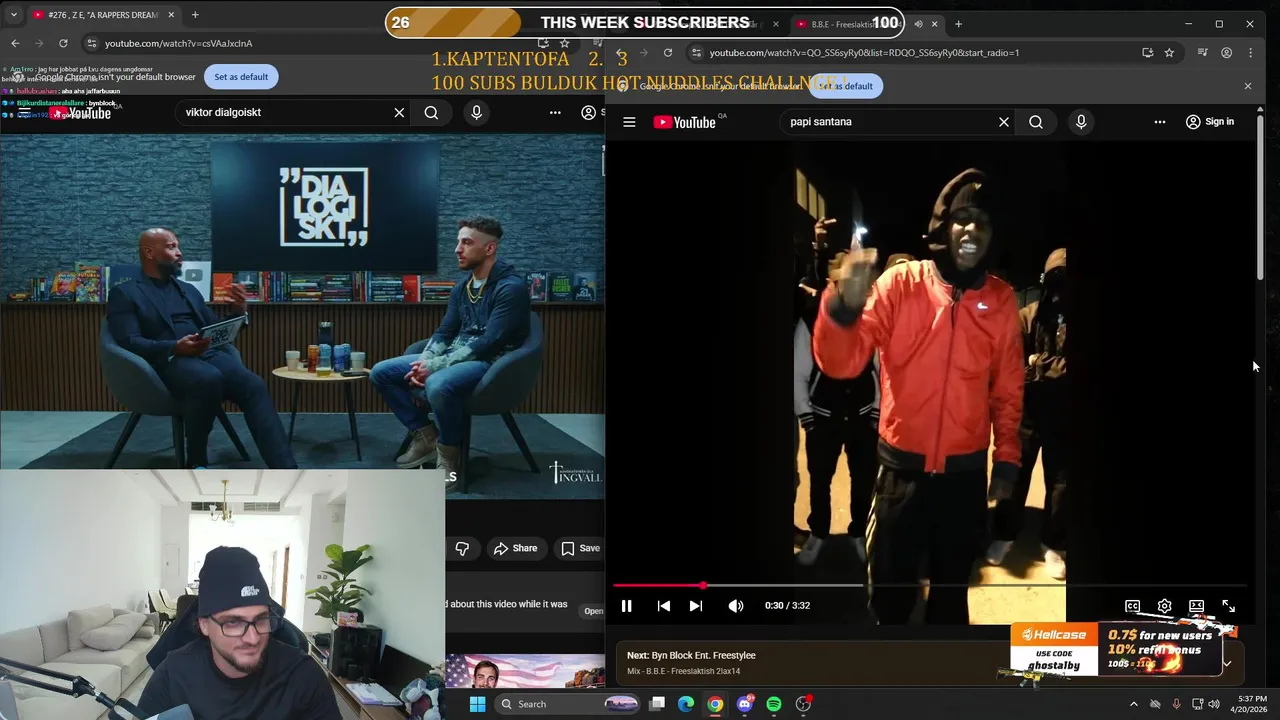Screen dimensions: 1280x720
Task: Clear the 'papi santana' search text
Action: tap(1004, 122)
